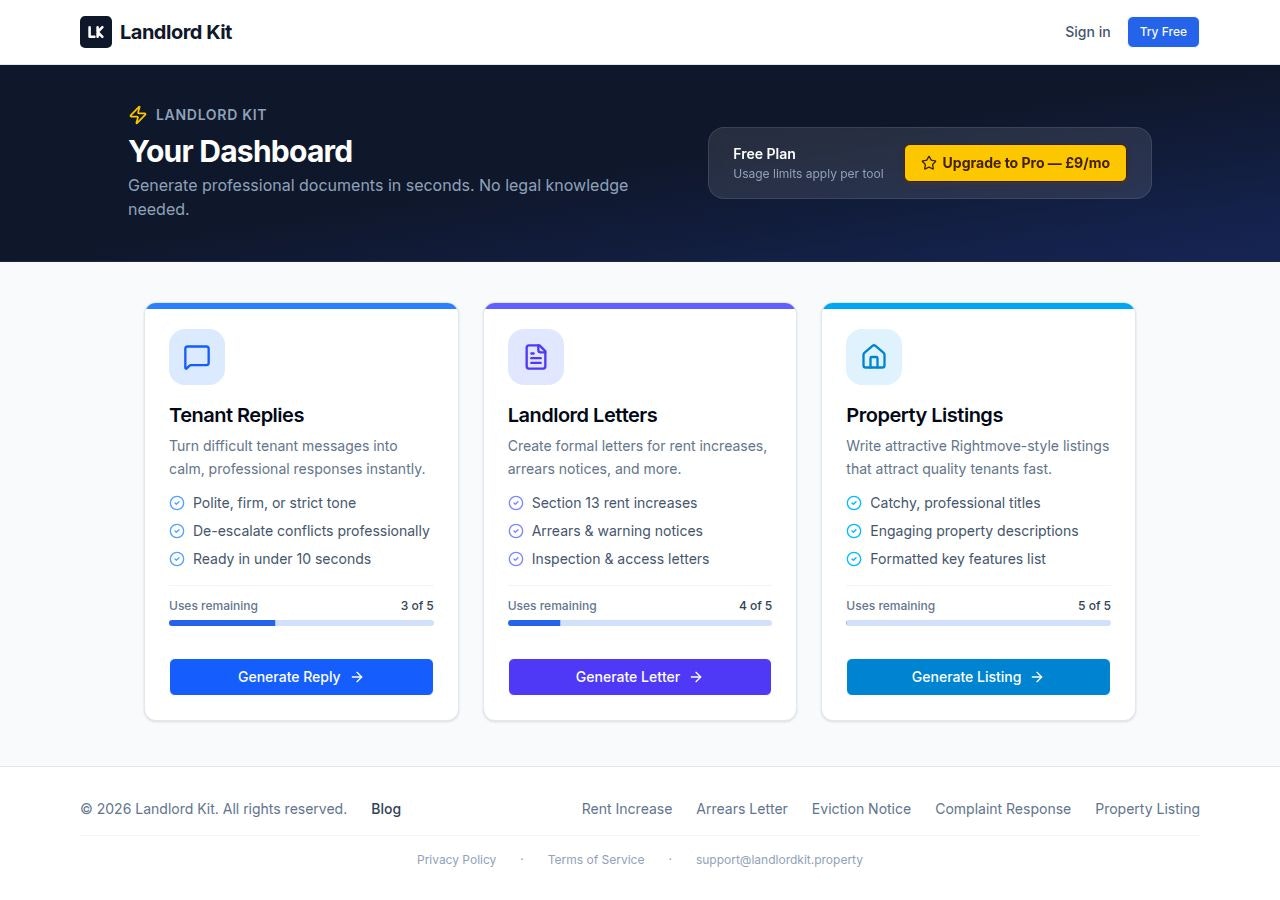Image resolution: width=1280 pixels, height=900 pixels.
Task: Click check icon beside Section 13 rent increases
Action: tap(516, 503)
